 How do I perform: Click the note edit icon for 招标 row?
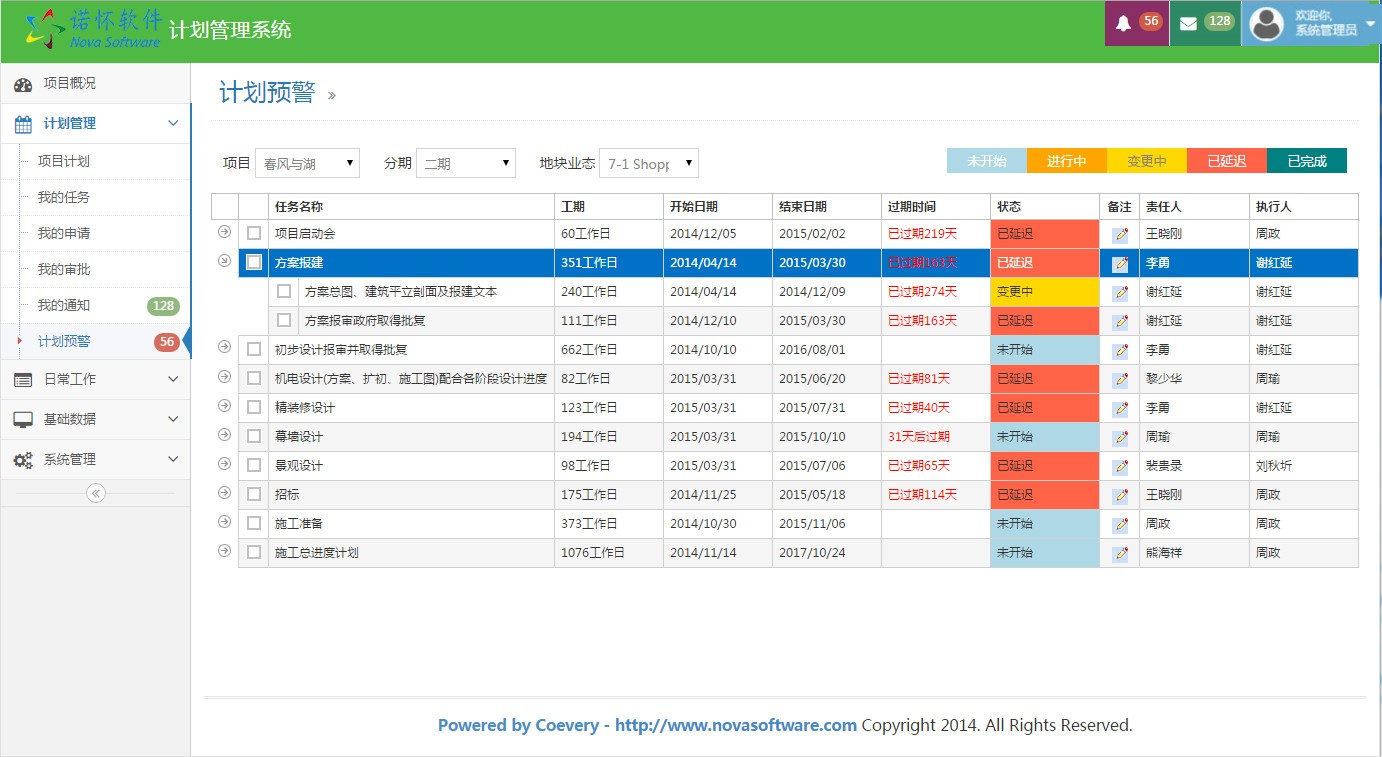click(1120, 495)
